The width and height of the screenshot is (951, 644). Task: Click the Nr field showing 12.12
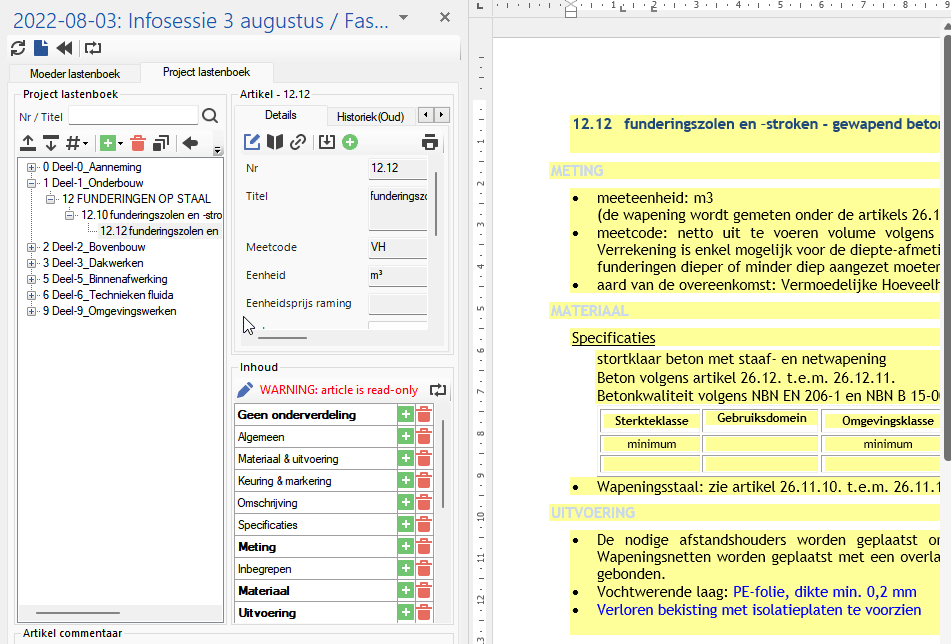pyautogui.click(x=398, y=168)
